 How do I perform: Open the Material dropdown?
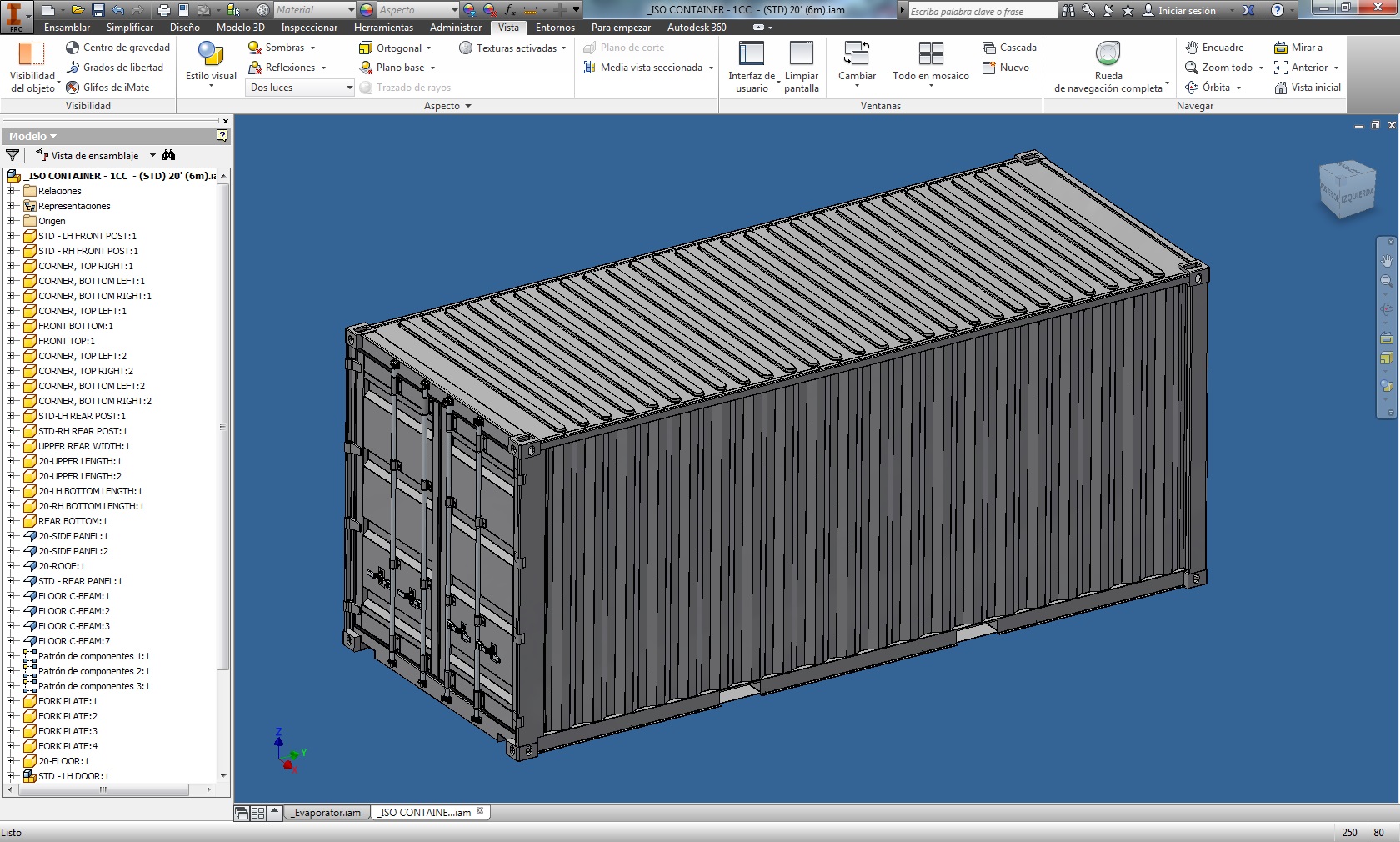[315, 10]
